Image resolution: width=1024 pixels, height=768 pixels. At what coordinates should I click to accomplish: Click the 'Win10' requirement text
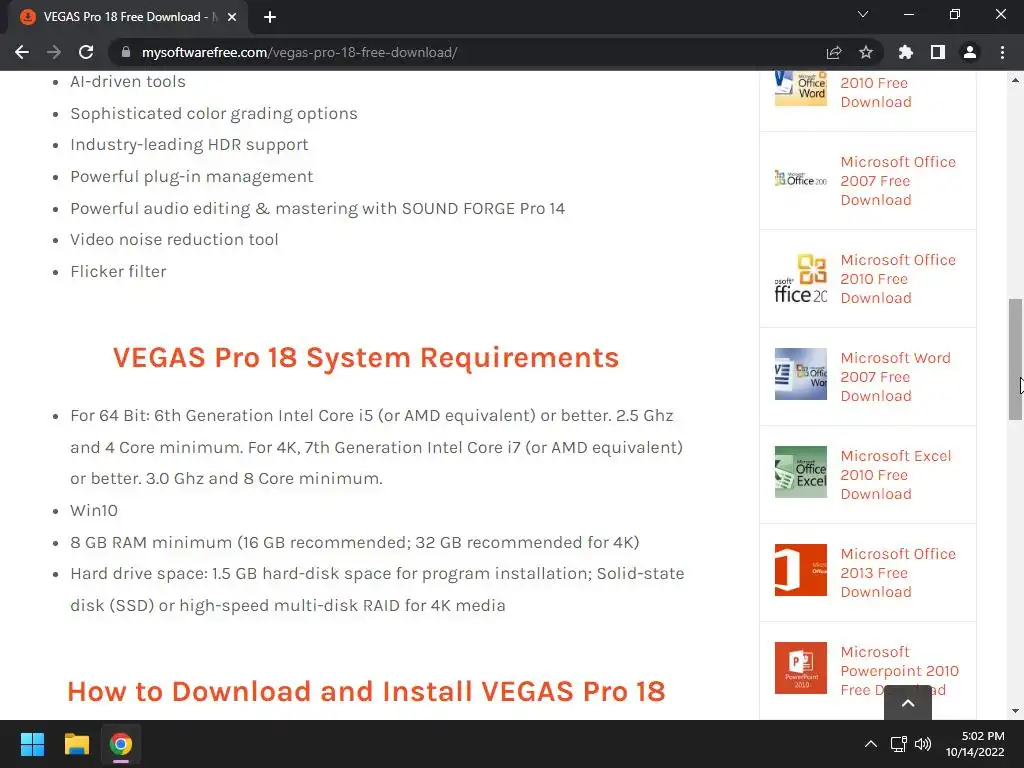pyautogui.click(x=94, y=511)
